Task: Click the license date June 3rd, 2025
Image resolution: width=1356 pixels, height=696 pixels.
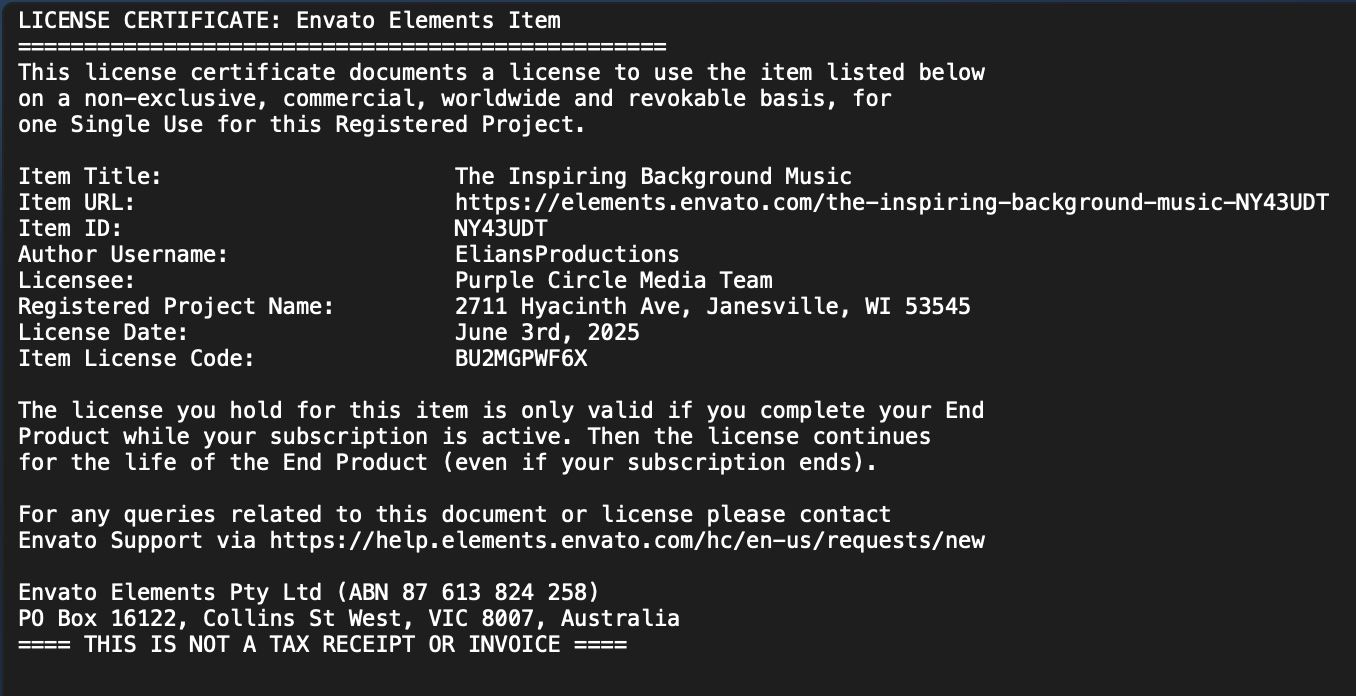Action: (x=547, y=333)
